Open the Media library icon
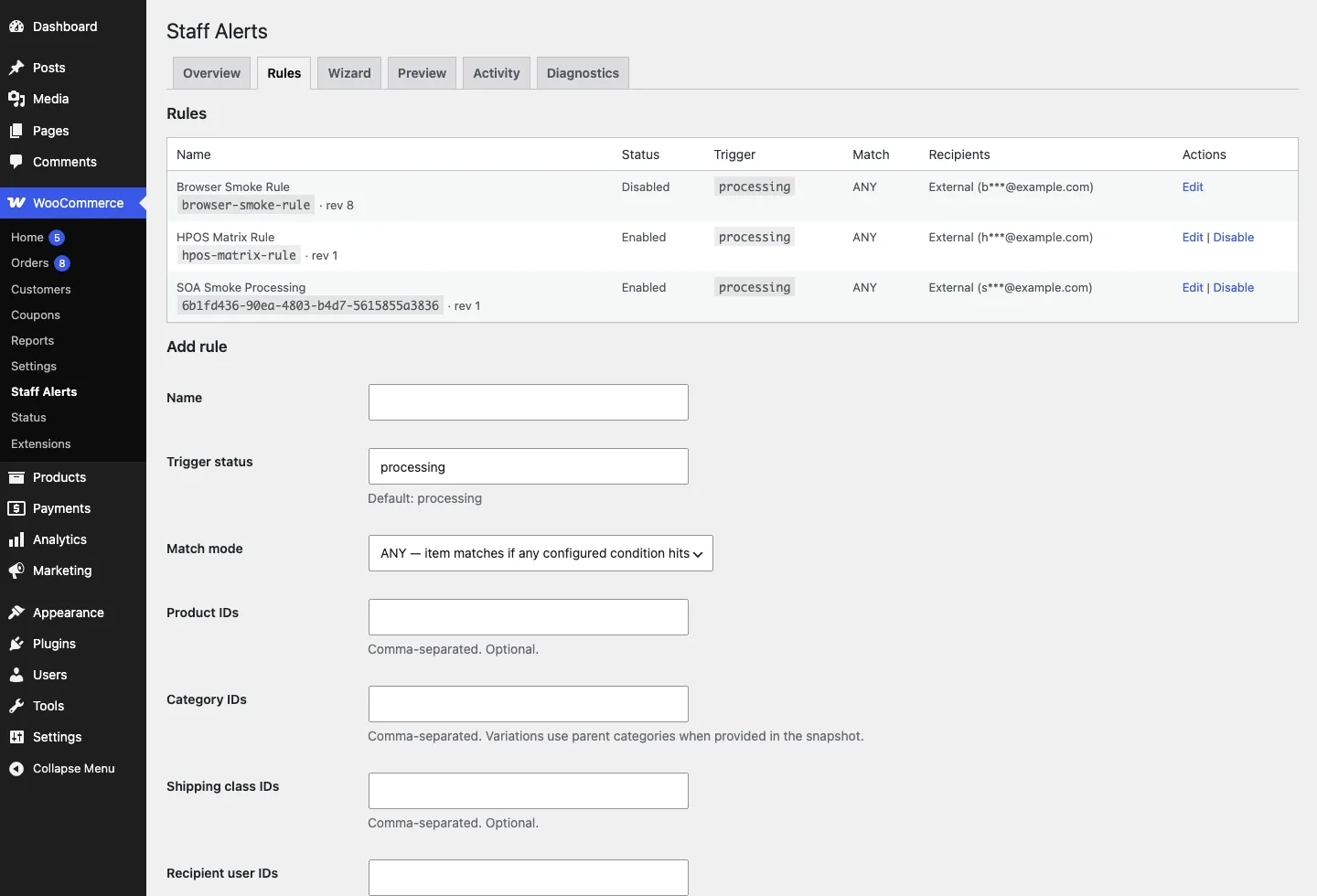The width and height of the screenshot is (1317, 896). 16,99
